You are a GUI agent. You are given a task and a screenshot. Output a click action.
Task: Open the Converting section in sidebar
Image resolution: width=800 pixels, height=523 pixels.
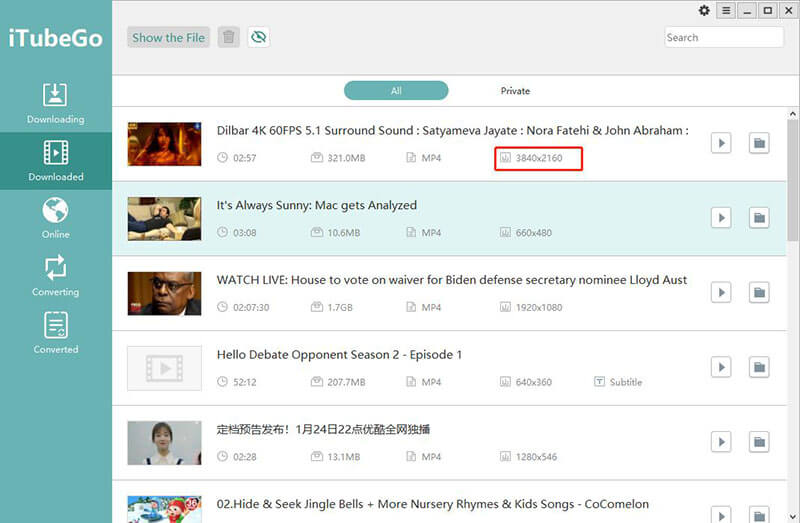(x=56, y=276)
